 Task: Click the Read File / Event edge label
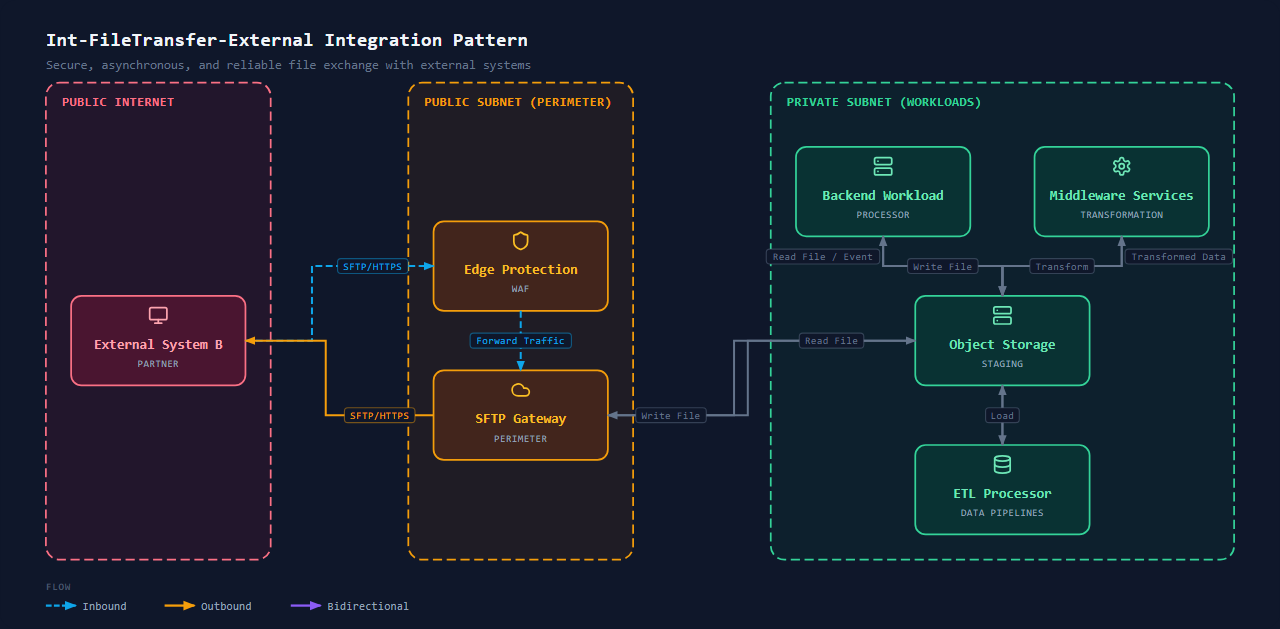[823, 257]
